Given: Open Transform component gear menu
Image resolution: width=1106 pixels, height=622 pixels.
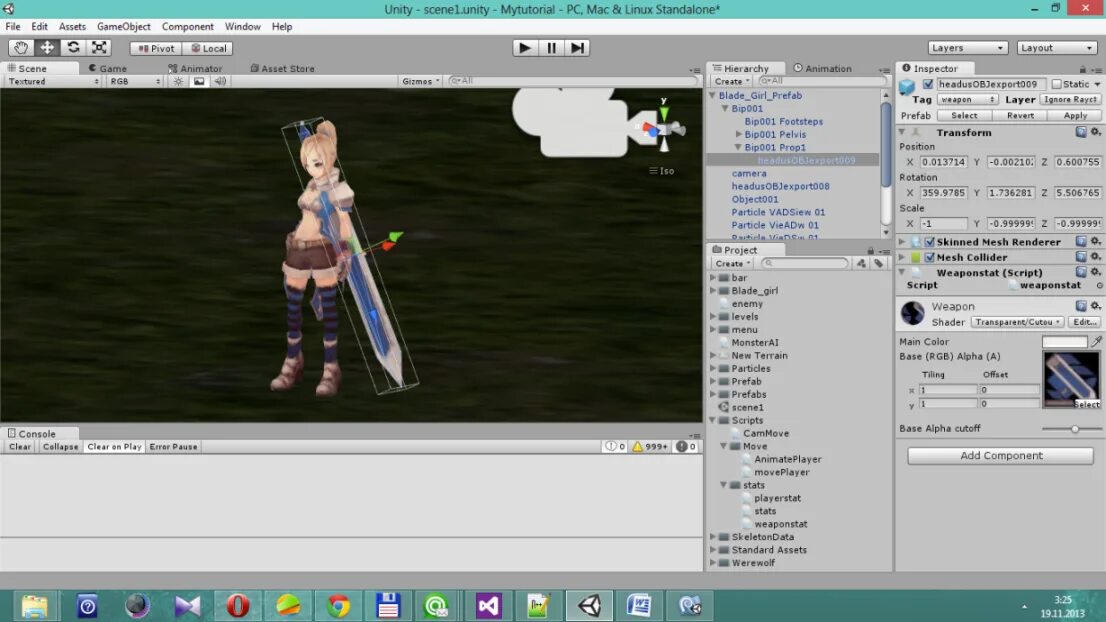Looking at the screenshot, I should (x=1095, y=132).
